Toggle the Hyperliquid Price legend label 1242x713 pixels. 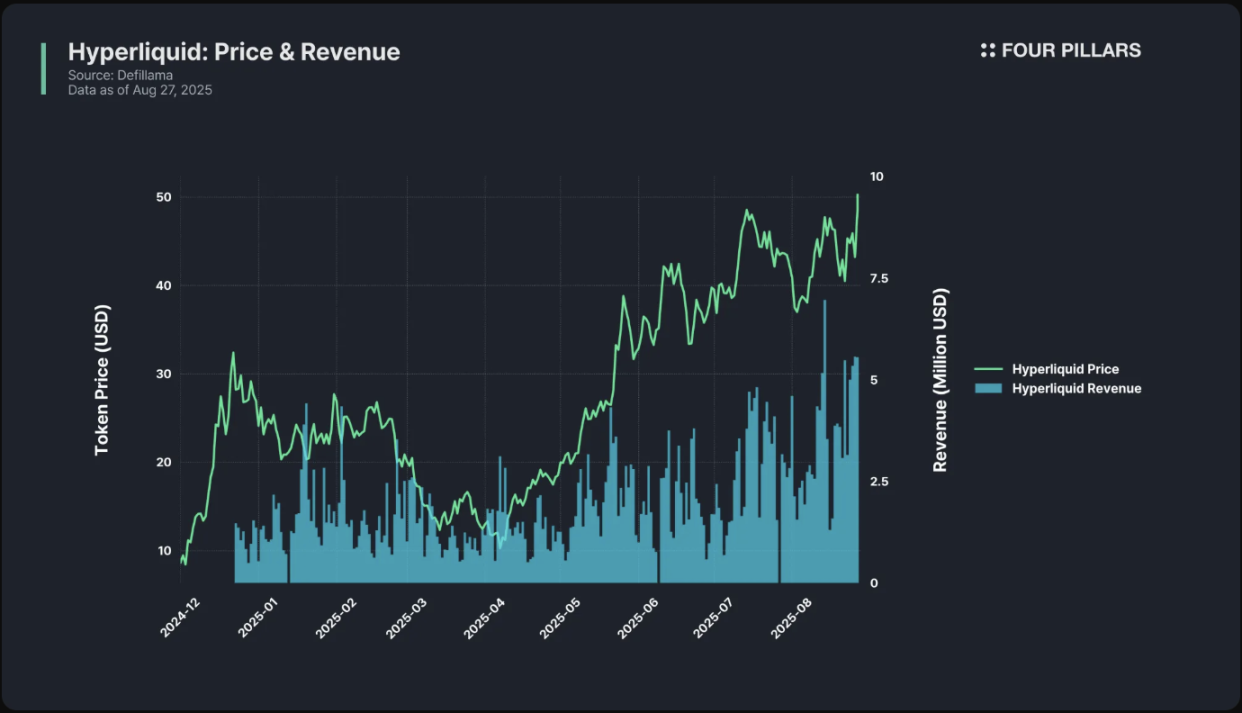coord(1065,369)
